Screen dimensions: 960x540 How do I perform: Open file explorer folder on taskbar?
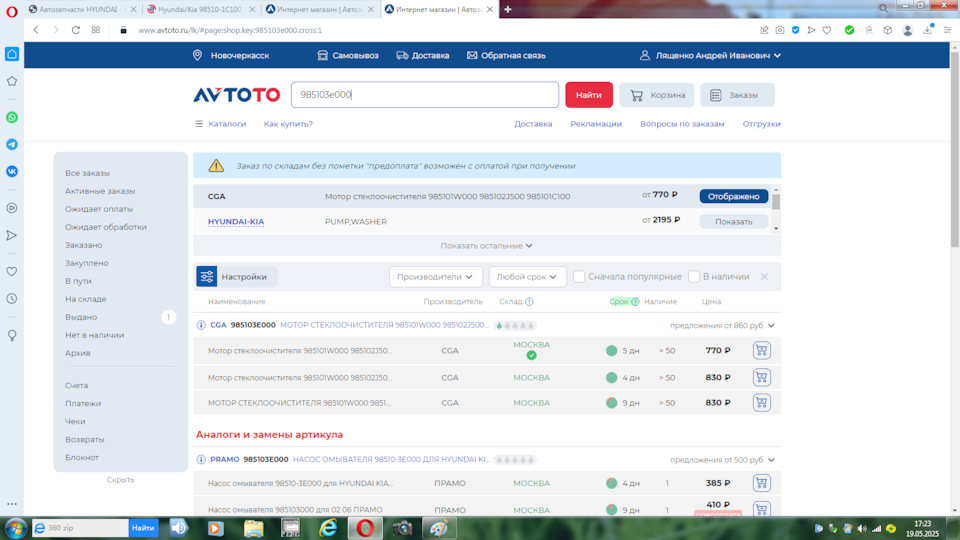[x=253, y=528]
